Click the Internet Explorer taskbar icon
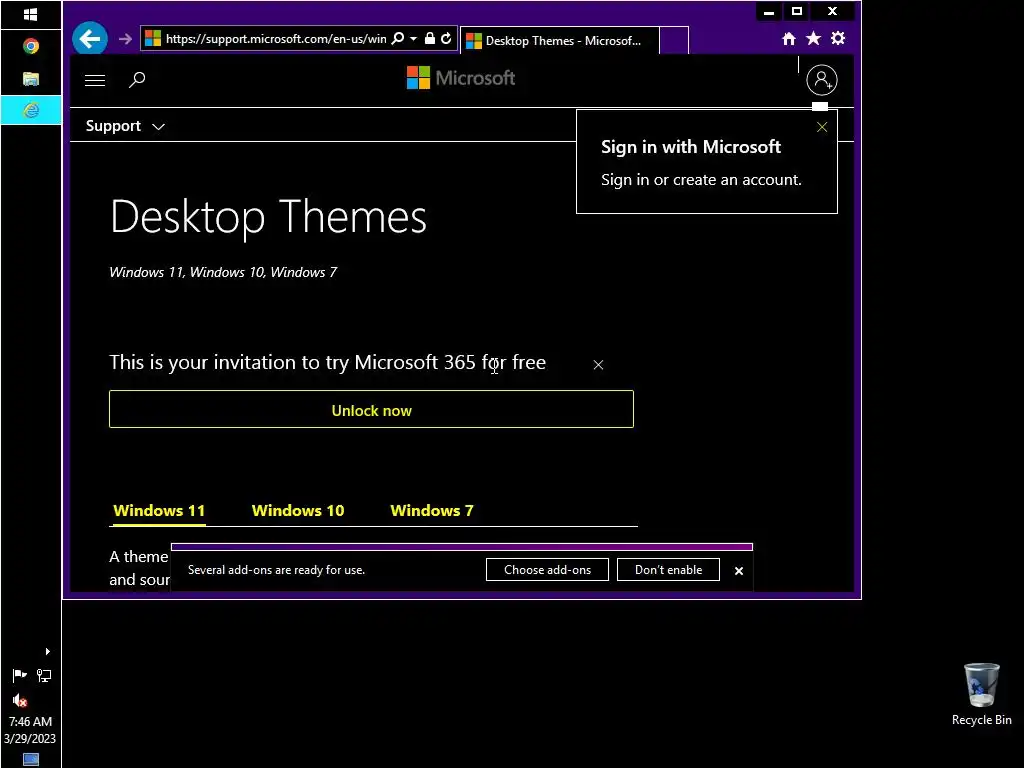 coord(31,110)
